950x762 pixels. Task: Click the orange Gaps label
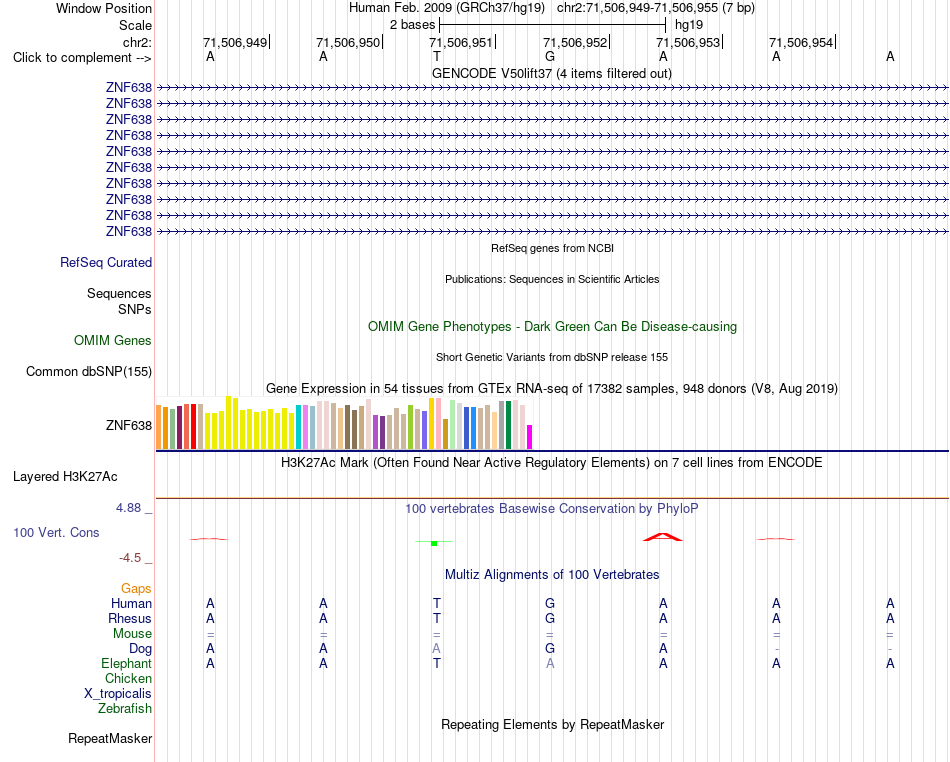point(136,588)
